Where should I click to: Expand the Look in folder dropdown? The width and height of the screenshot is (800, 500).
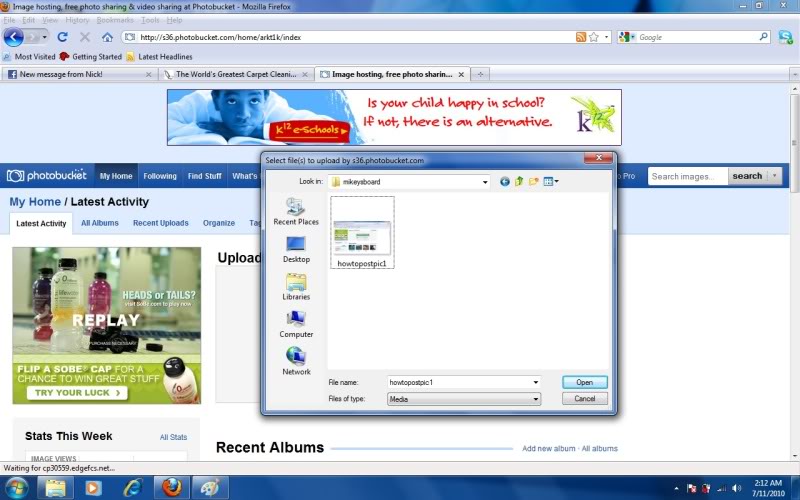click(x=484, y=182)
